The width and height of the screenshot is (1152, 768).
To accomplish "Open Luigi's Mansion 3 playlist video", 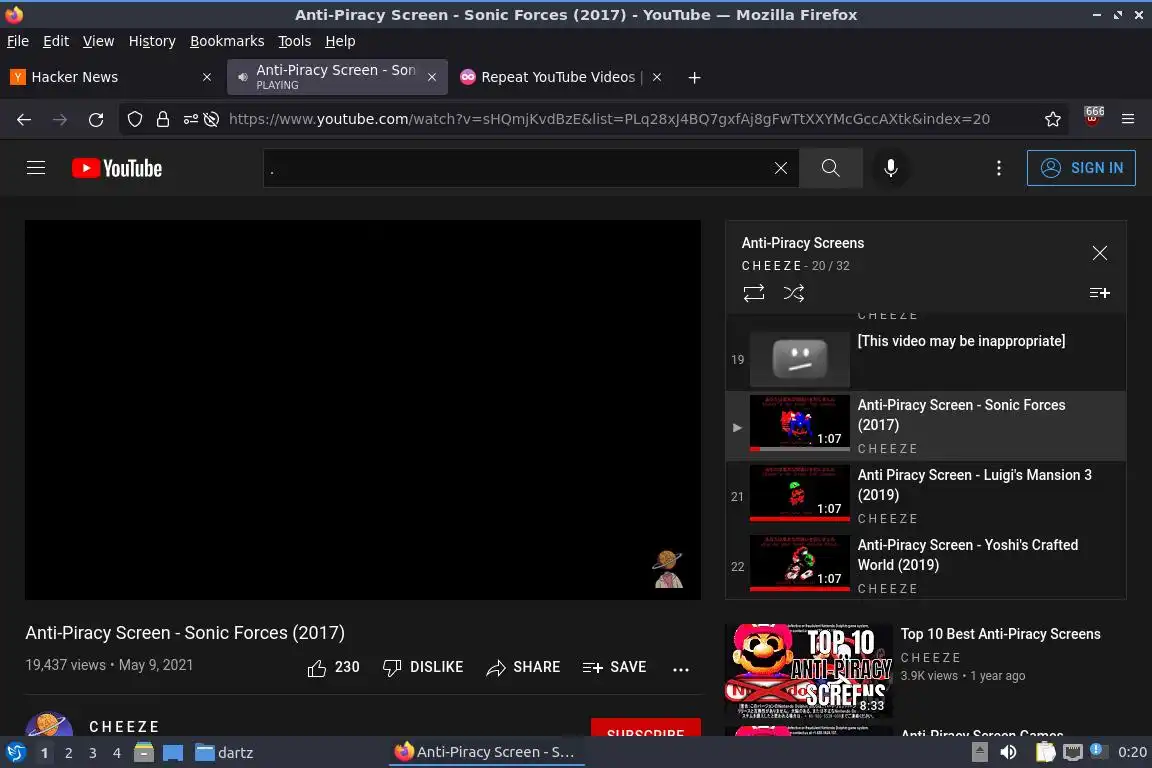I will (x=926, y=496).
